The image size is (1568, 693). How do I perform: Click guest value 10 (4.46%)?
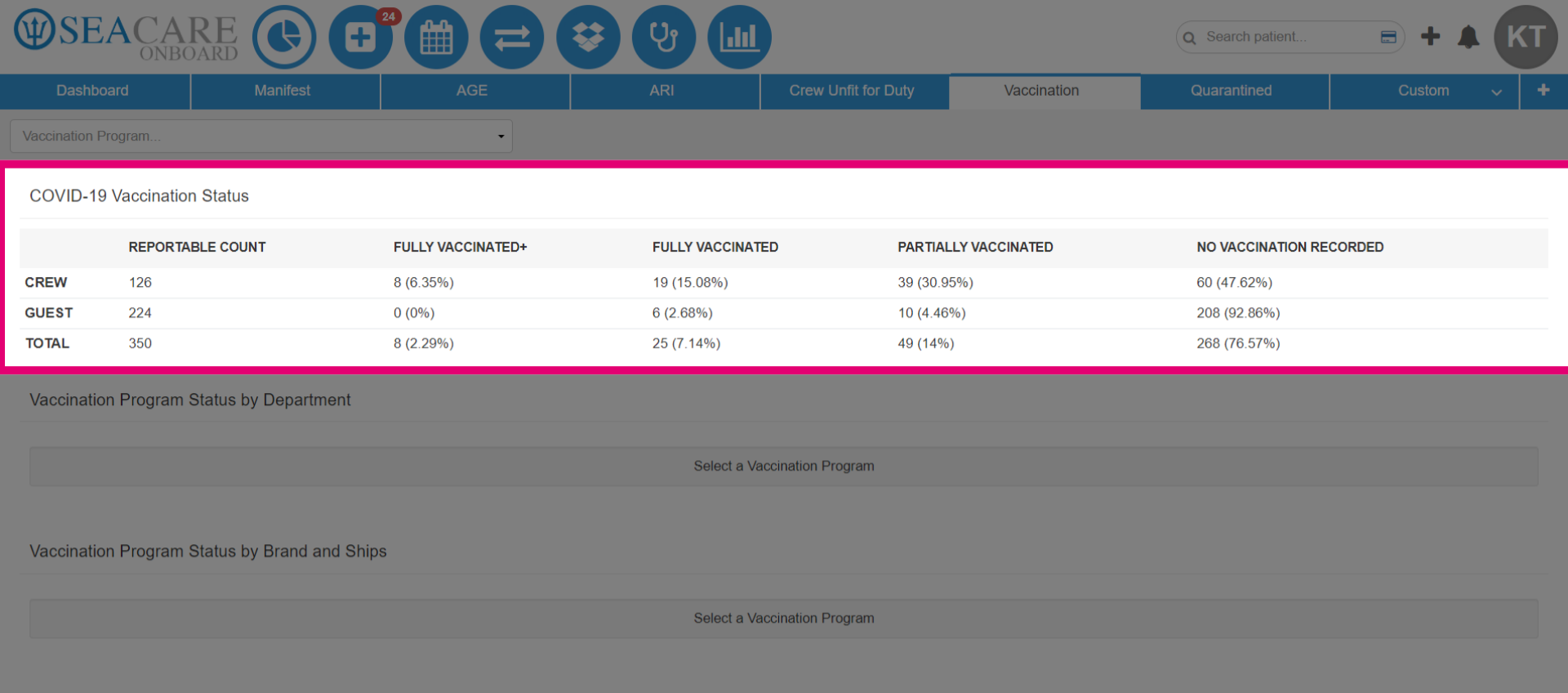point(932,313)
